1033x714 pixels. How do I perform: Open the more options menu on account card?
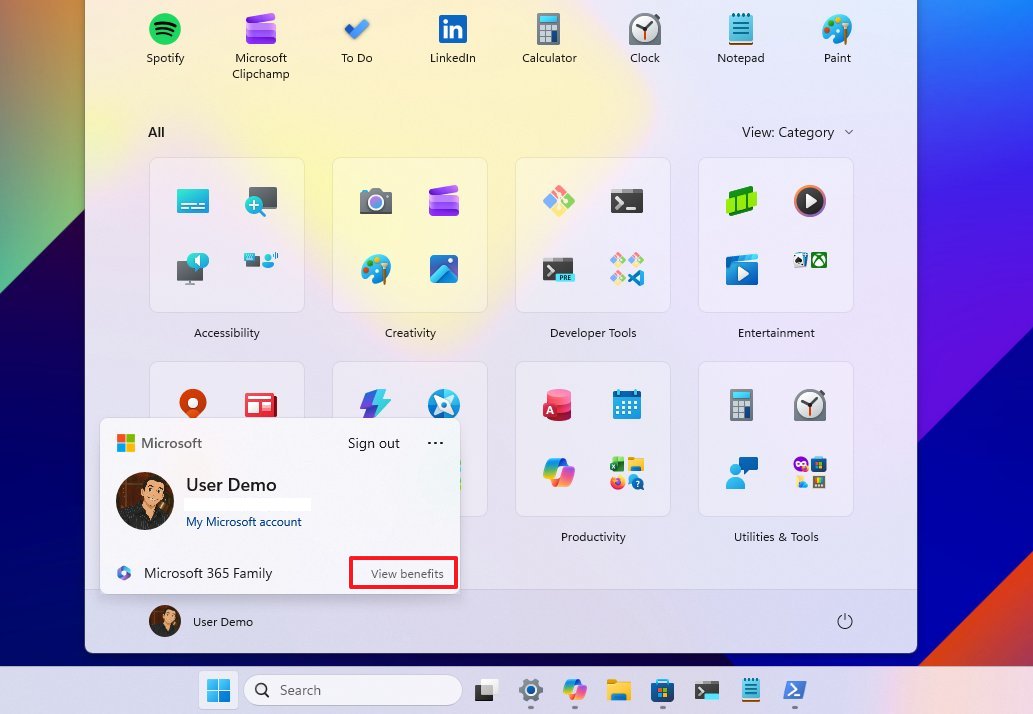tap(435, 443)
